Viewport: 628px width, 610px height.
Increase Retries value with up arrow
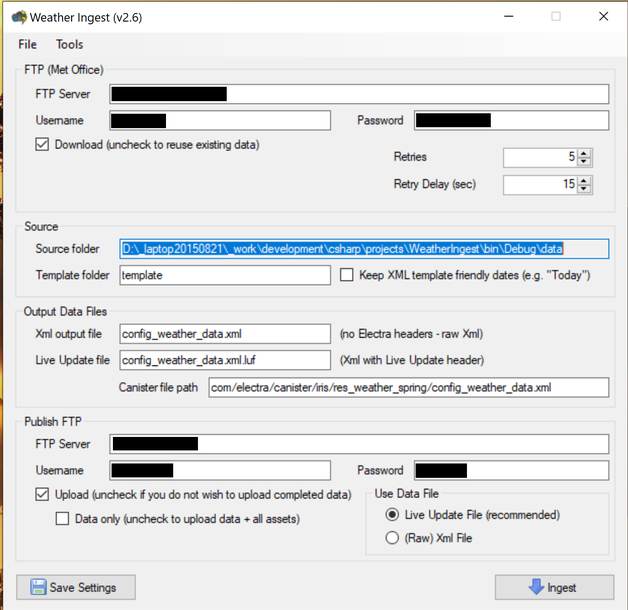(585, 153)
